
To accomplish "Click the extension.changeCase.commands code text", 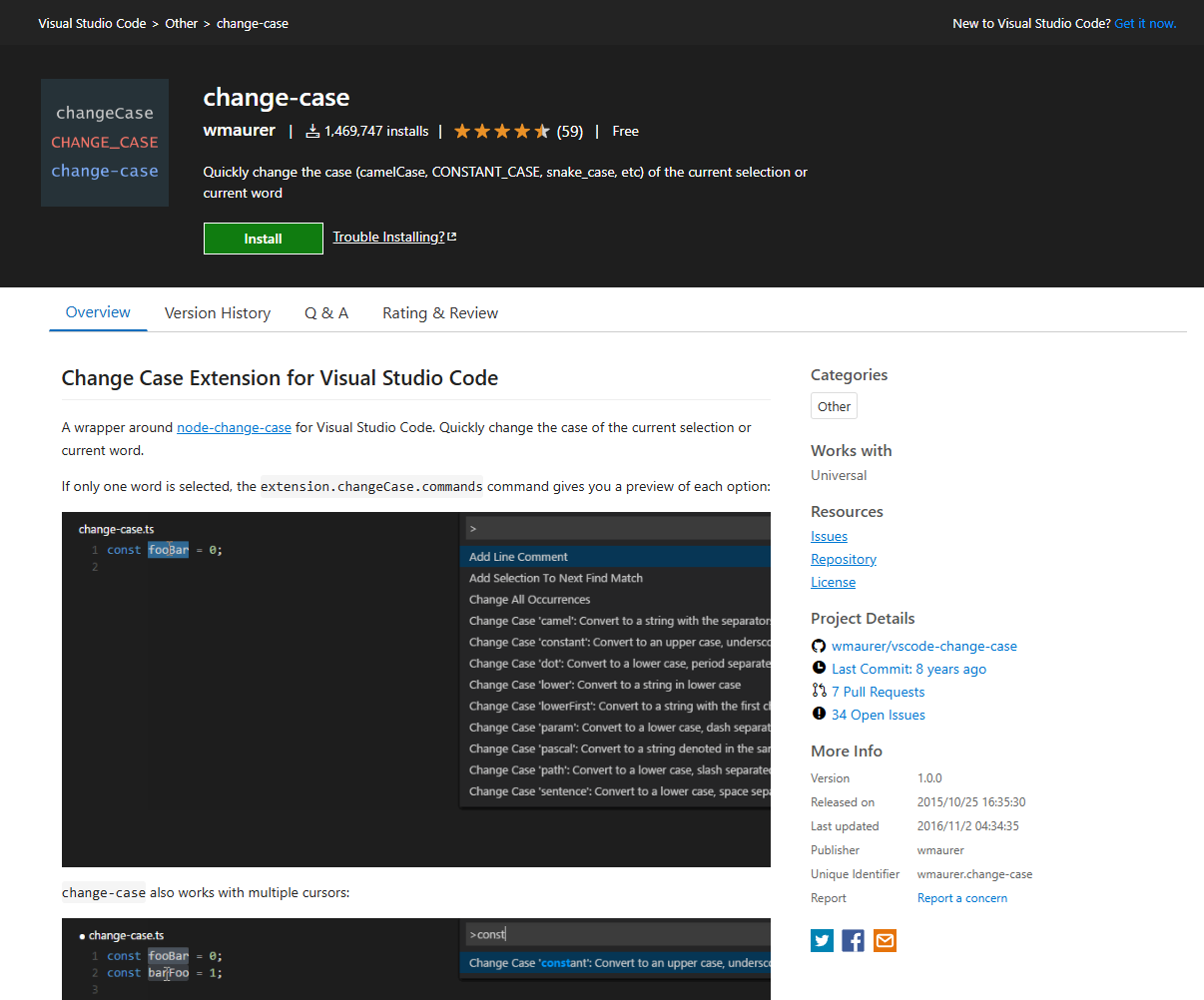I will 371,487.
